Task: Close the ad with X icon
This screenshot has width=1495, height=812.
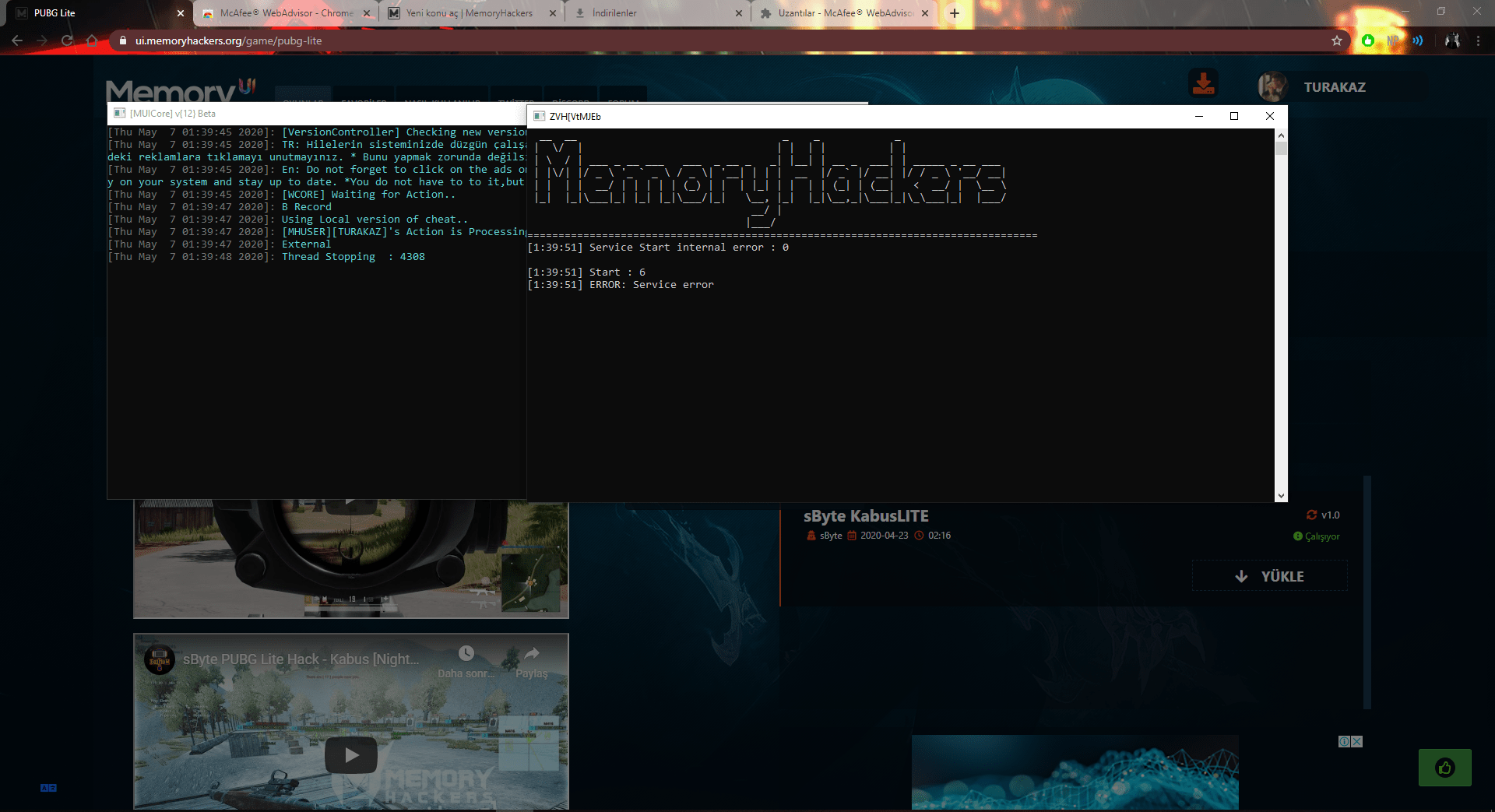Action: pos(1357,742)
